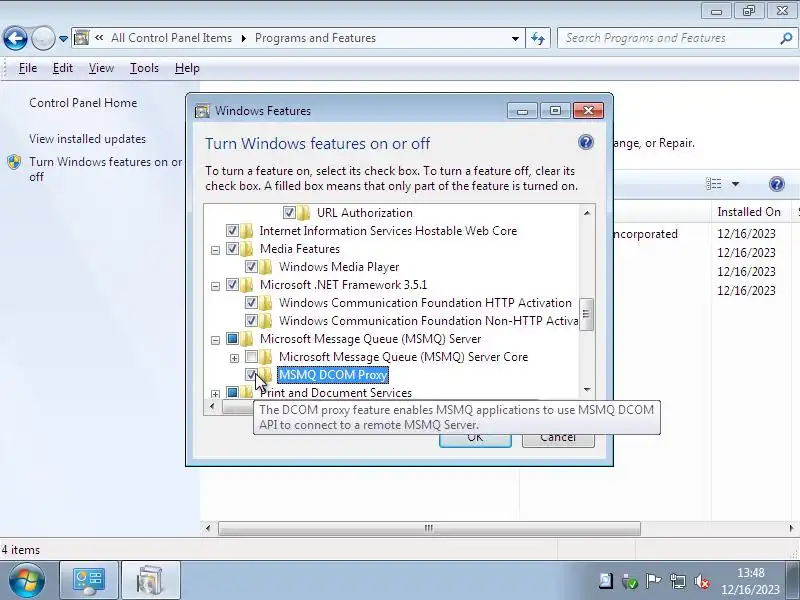This screenshot has width=800, height=600.
Task: Click Turn Windows features on or off link
Action: click(106, 169)
